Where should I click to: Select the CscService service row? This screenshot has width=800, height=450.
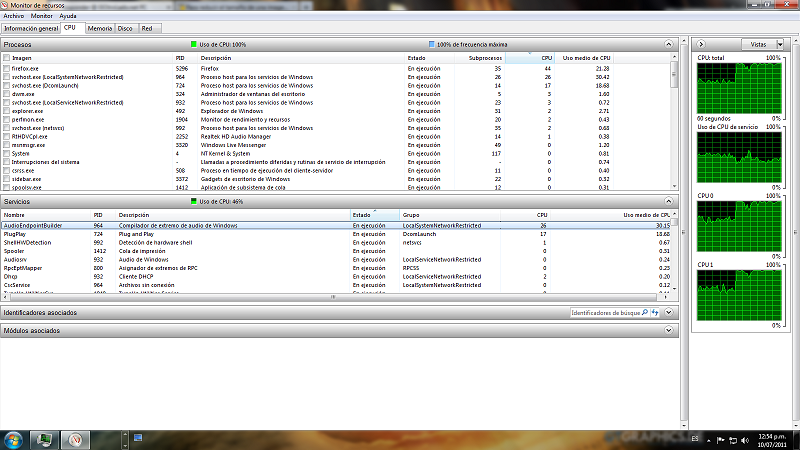click(337, 285)
